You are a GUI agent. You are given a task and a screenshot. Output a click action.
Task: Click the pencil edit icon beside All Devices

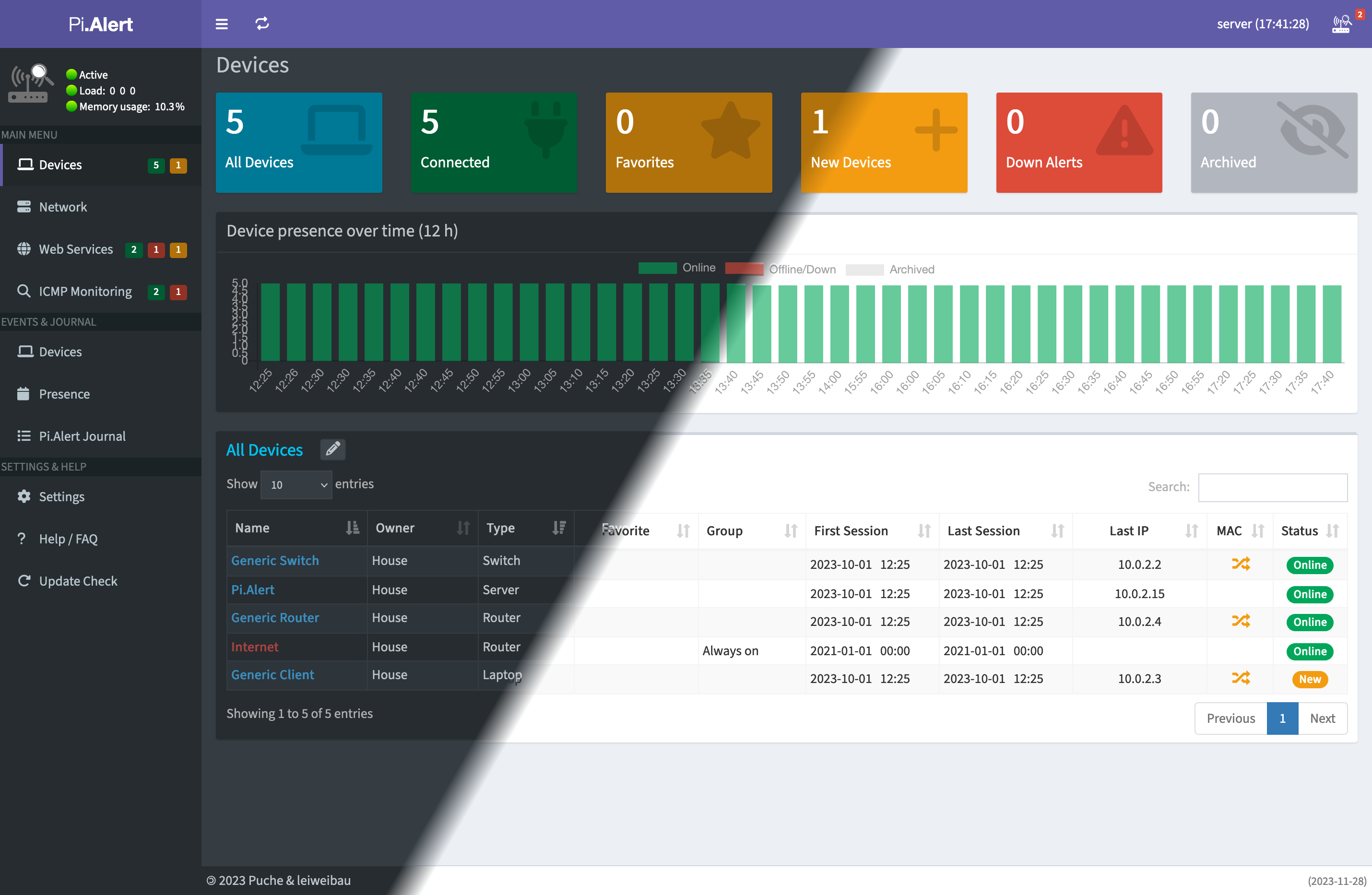click(332, 449)
